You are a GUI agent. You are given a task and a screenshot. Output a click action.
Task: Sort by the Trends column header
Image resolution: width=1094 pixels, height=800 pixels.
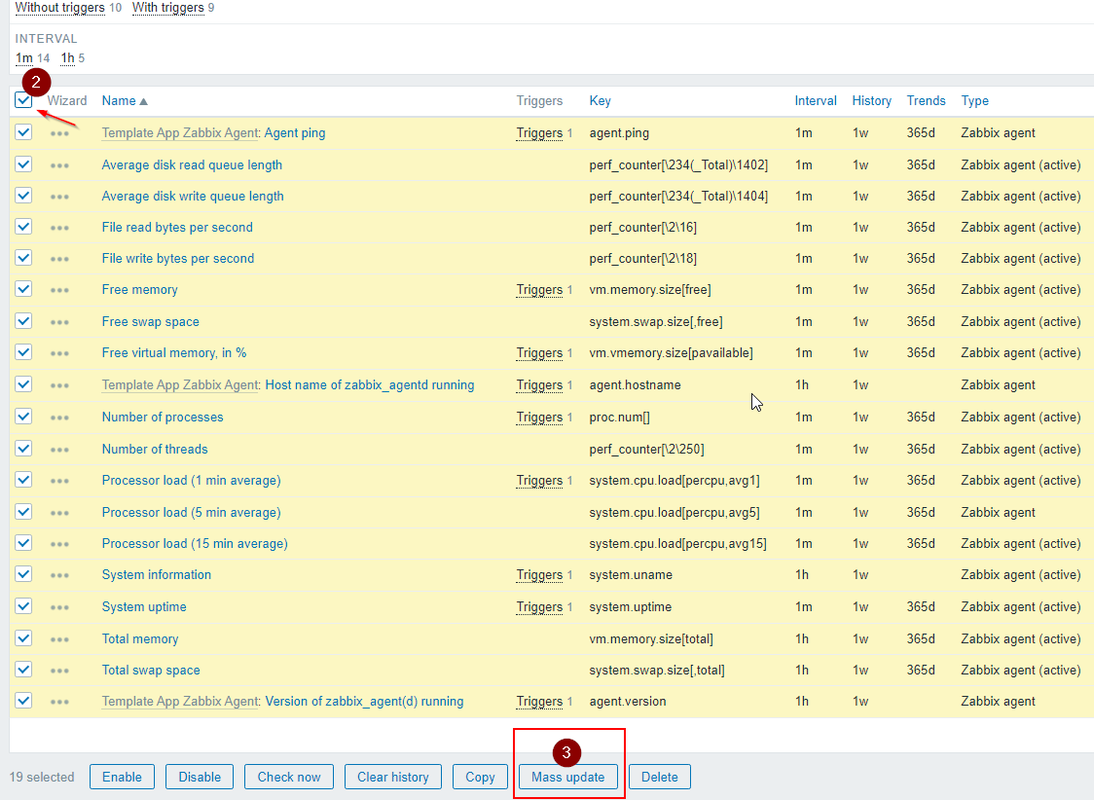[926, 100]
